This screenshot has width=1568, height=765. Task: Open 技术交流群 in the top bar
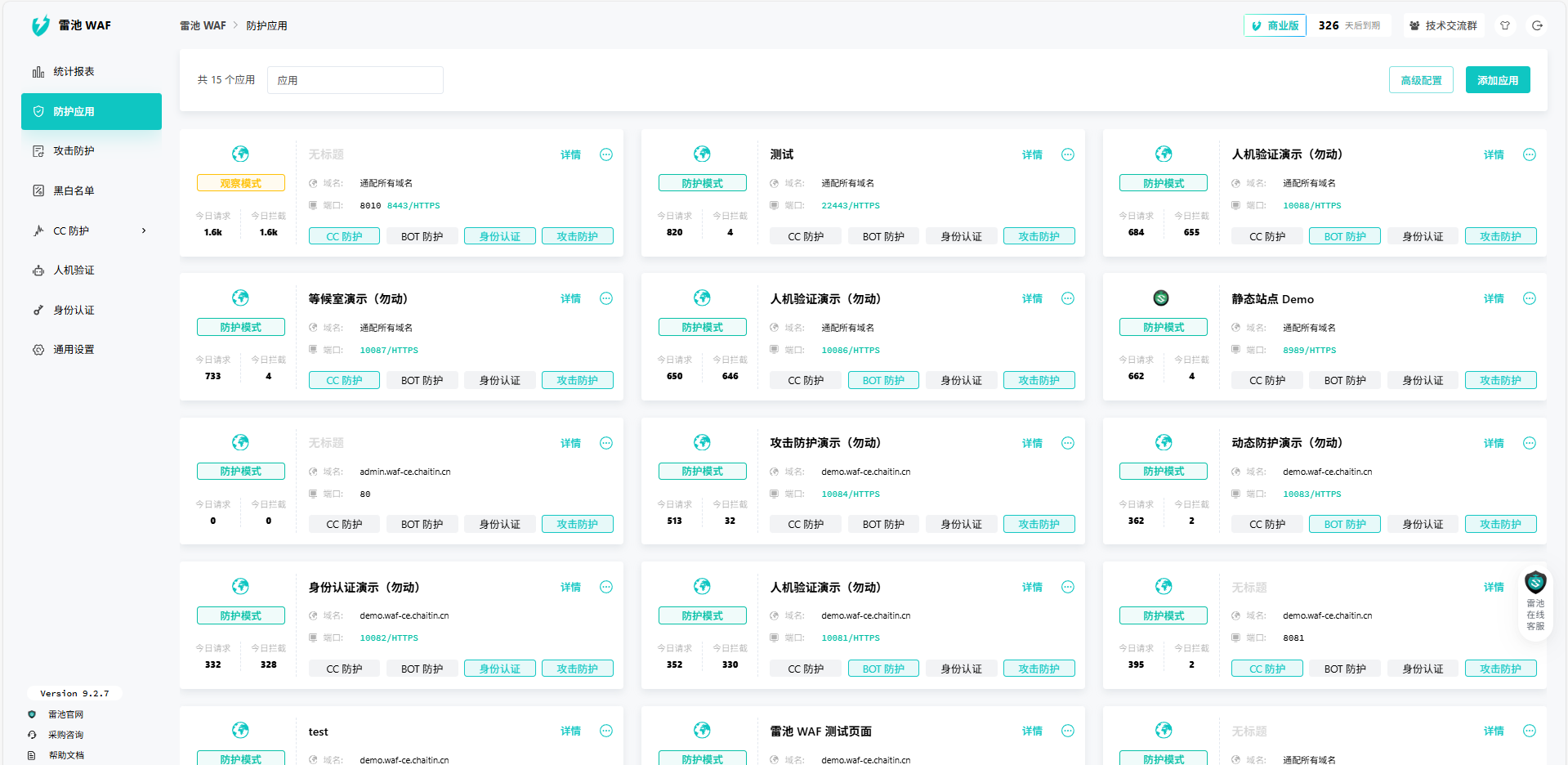click(x=1445, y=25)
